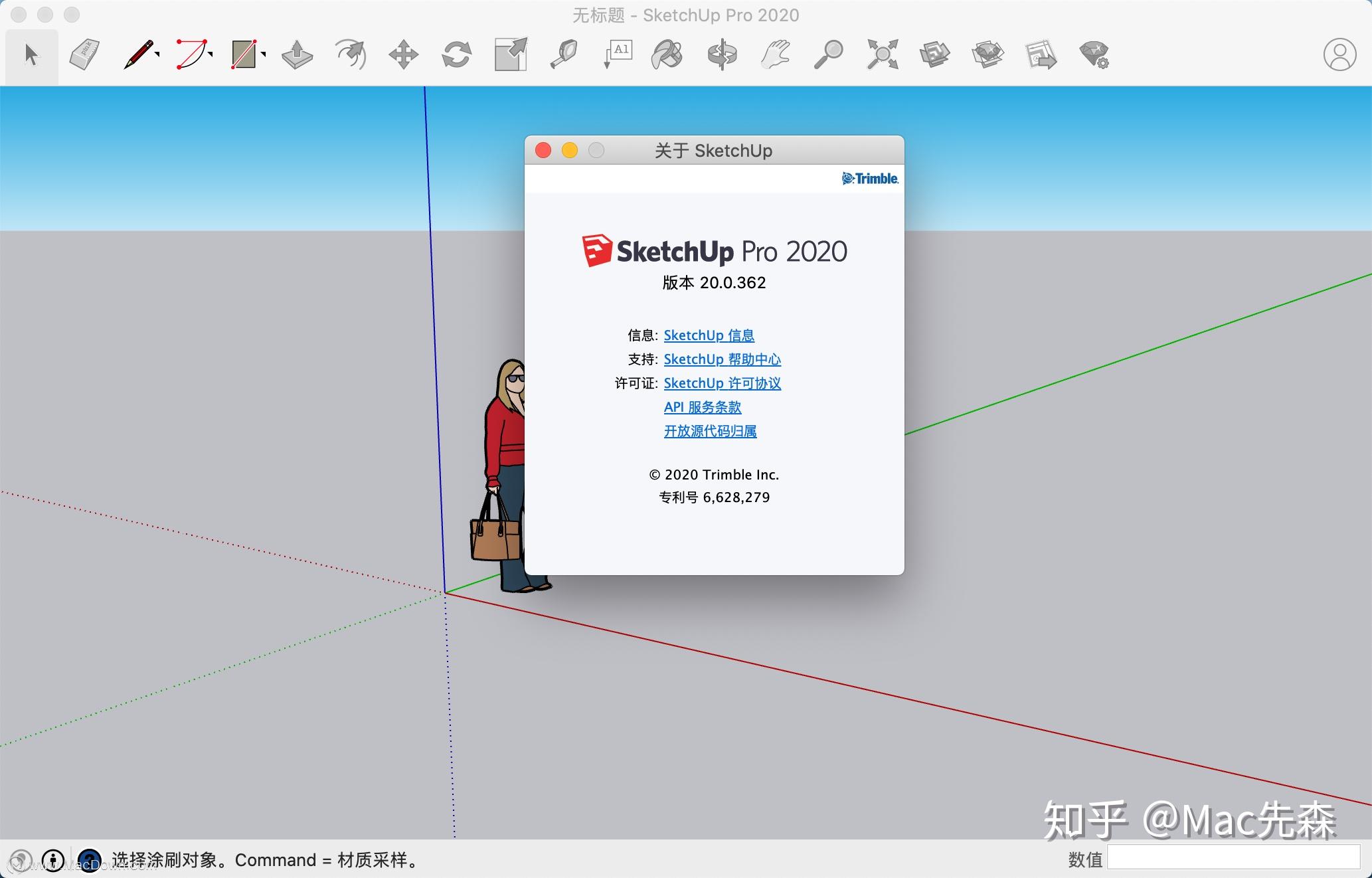Screen dimensions: 1372x878
Task: Open the SketchUp 信息 link
Action: click(709, 335)
